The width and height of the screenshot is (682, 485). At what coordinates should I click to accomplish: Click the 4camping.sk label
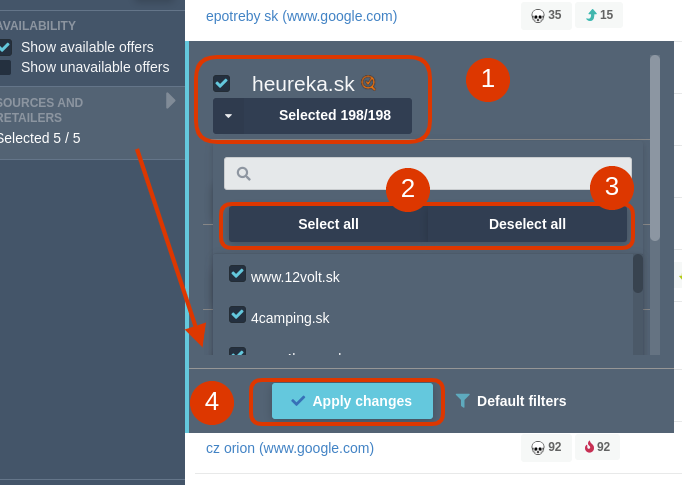290,318
